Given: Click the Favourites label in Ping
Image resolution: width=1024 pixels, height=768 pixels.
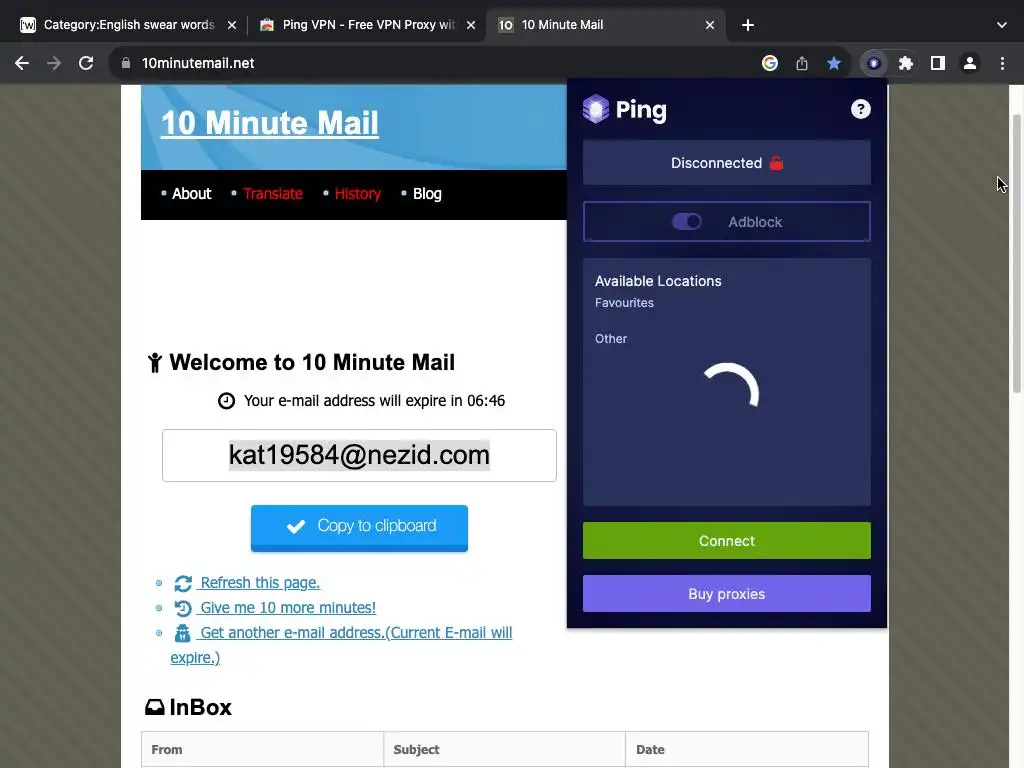Looking at the screenshot, I should (624, 303).
